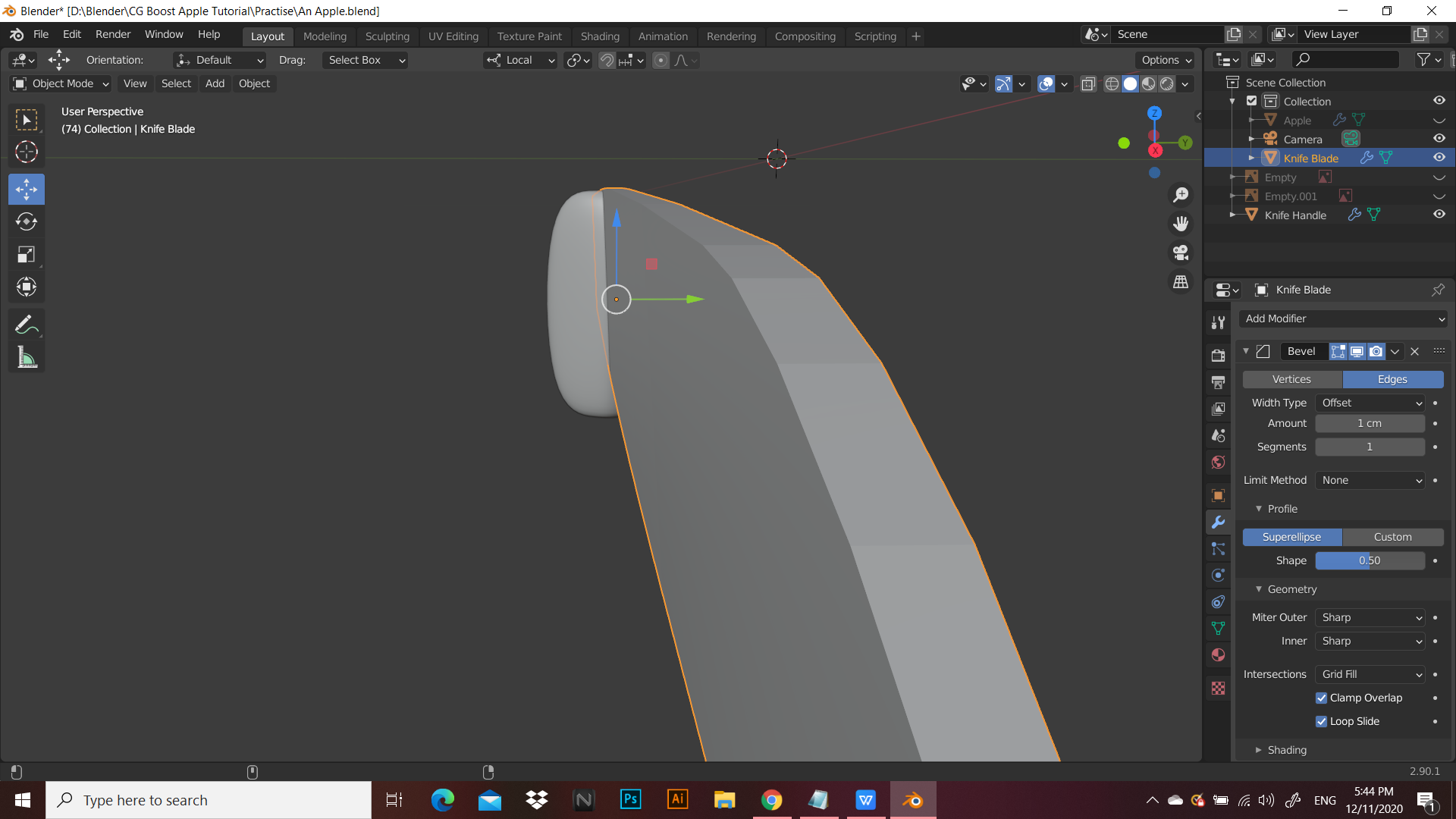The width and height of the screenshot is (1456, 819).
Task: Open the Limit Method dropdown
Action: (x=1370, y=480)
